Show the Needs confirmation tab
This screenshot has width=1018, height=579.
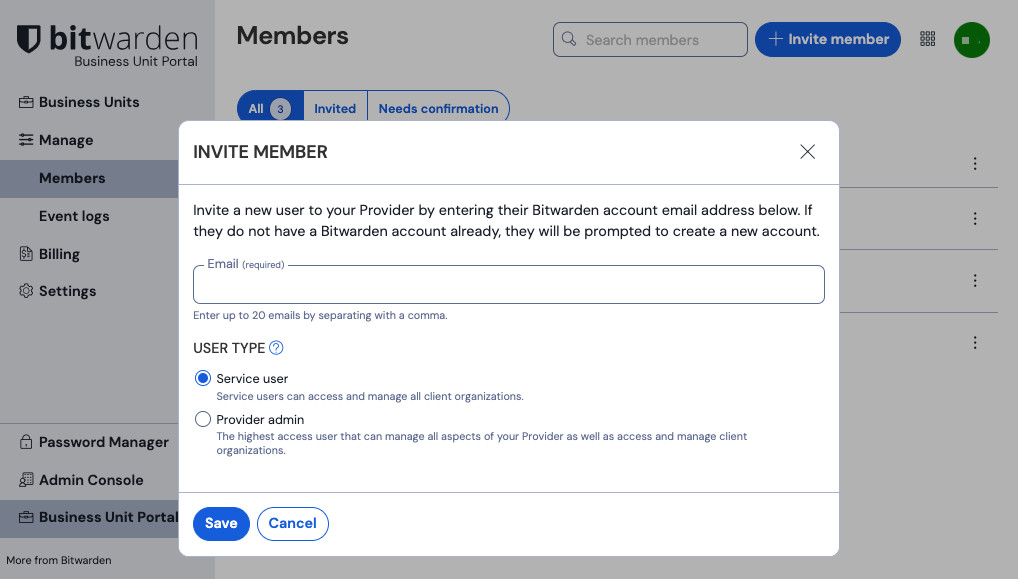pyautogui.click(x=438, y=109)
